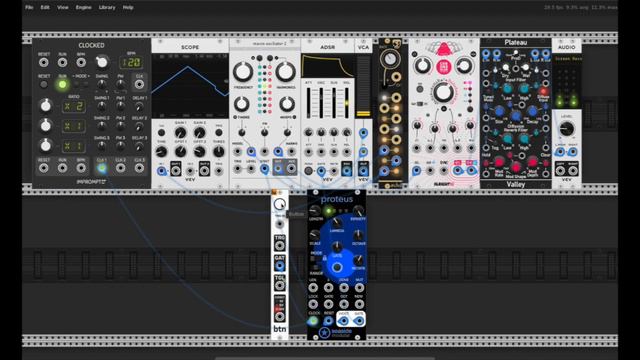Click the Macro Oscillator FREQUENCY knob
The height and width of the screenshot is (360, 640).
(x=242, y=72)
